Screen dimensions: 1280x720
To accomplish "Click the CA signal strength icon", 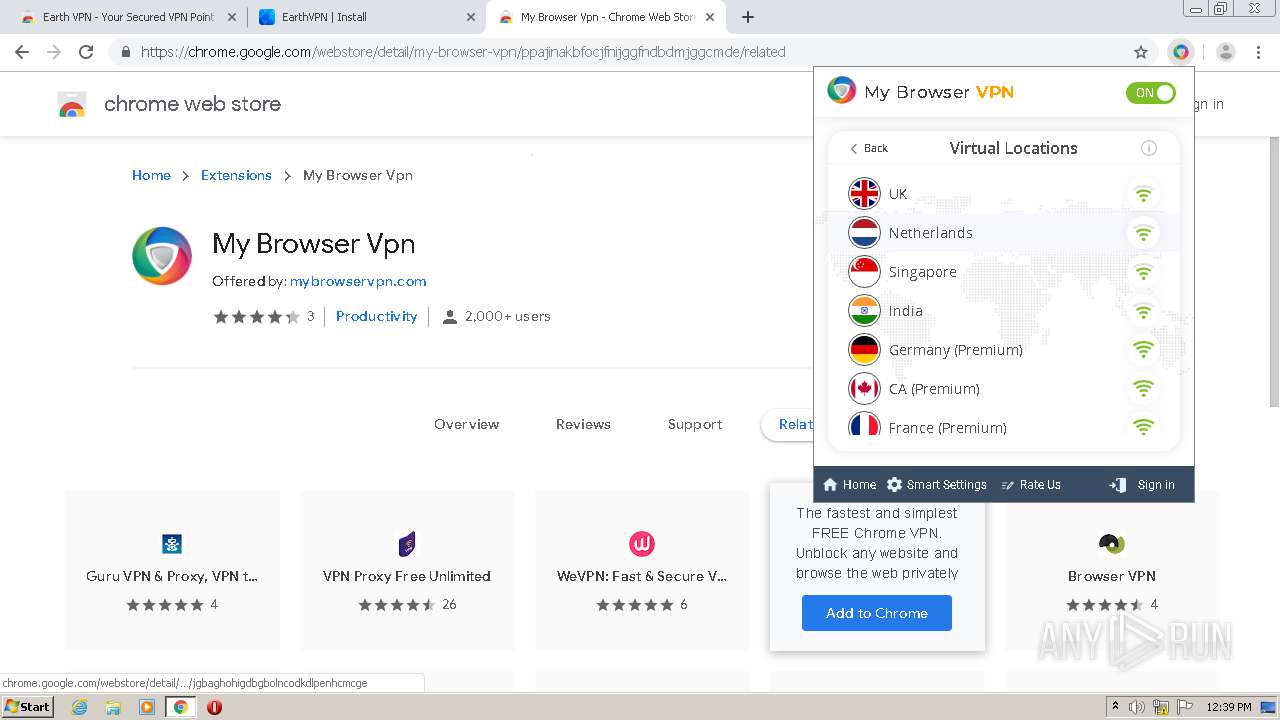I will (1143, 389).
